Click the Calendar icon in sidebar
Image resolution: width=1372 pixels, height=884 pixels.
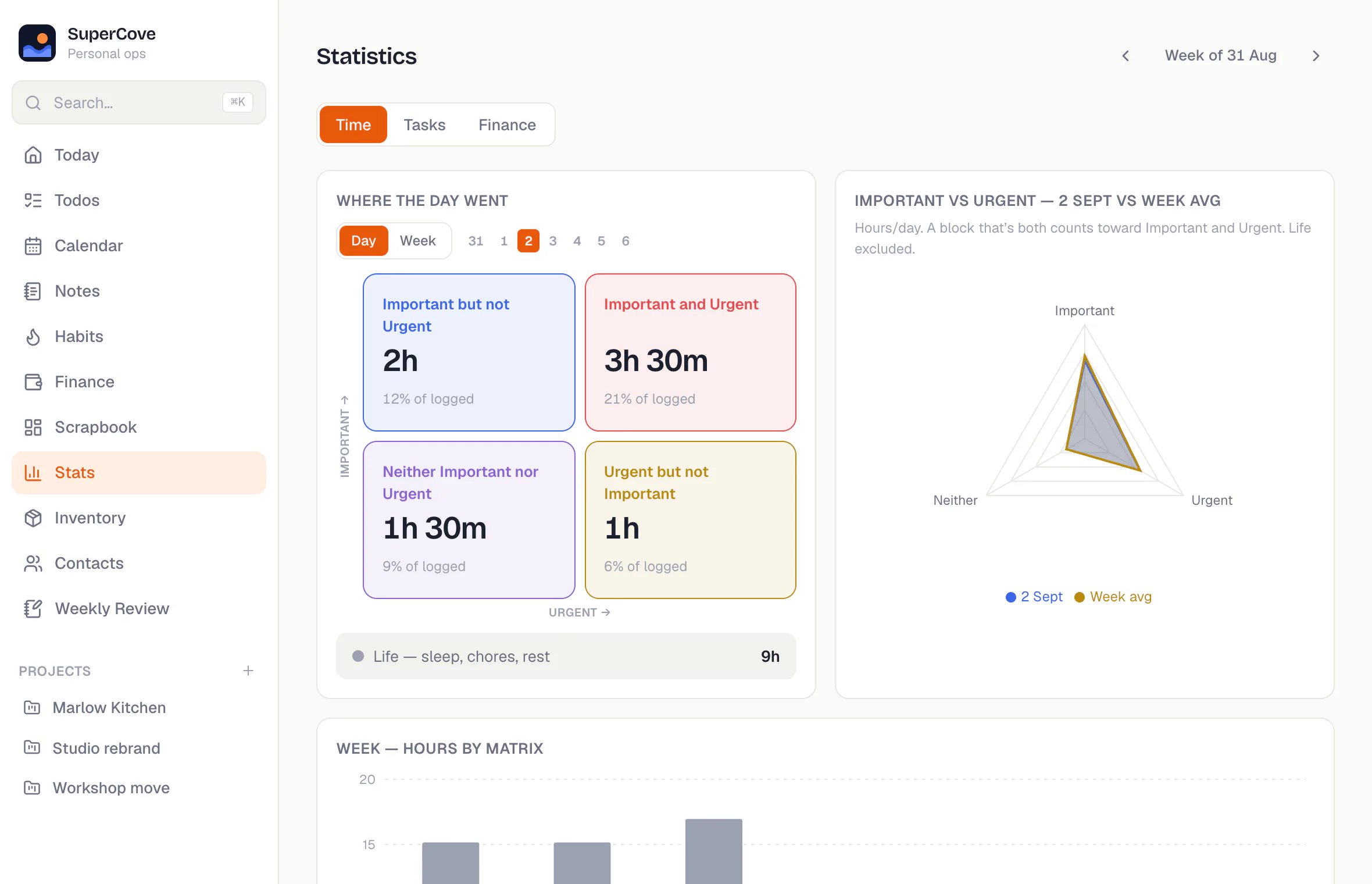point(33,245)
